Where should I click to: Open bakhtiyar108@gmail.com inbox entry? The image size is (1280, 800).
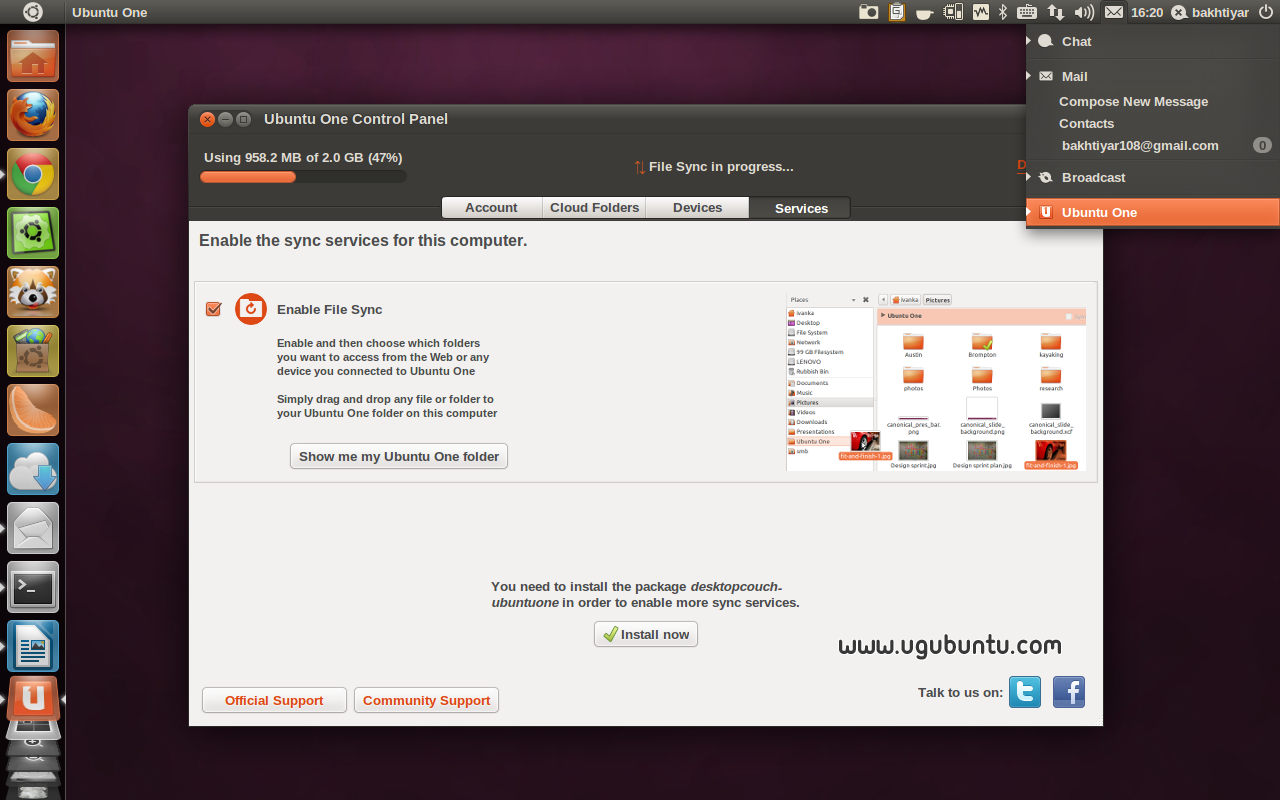(x=1153, y=146)
